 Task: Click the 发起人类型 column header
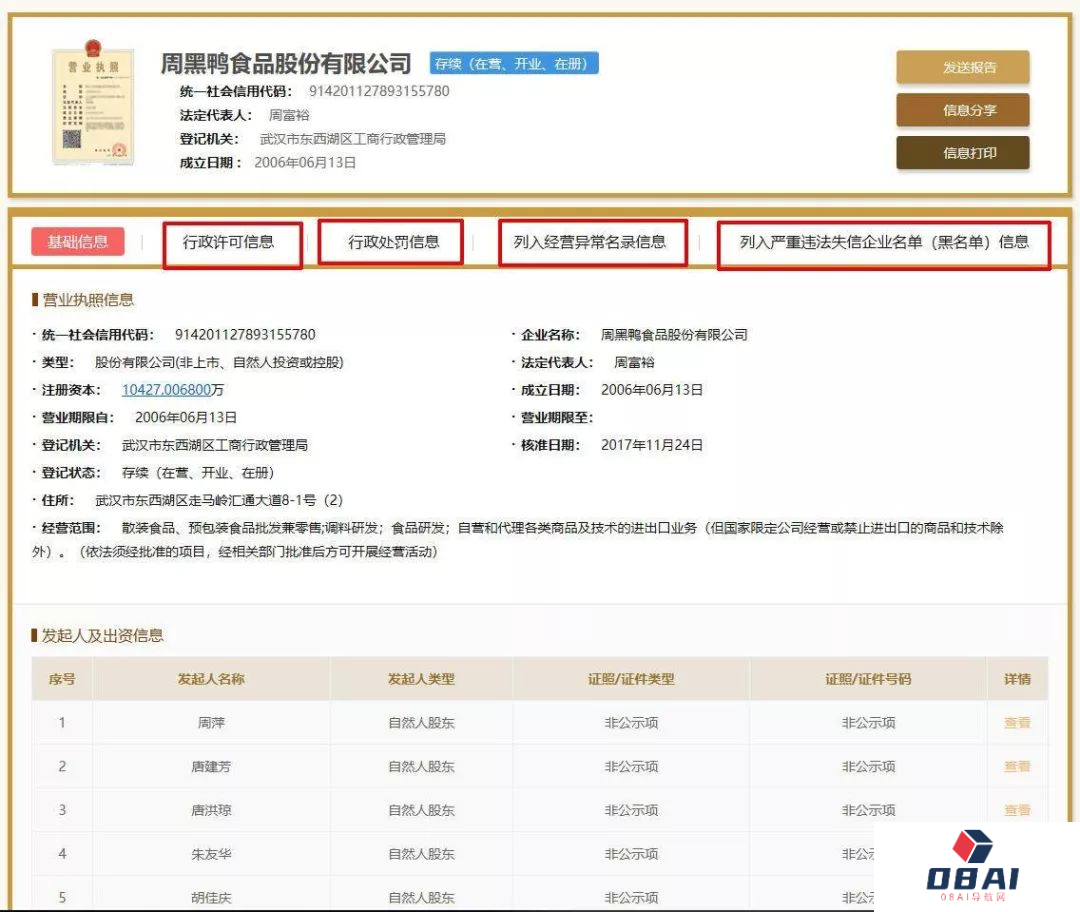(x=421, y=679)
